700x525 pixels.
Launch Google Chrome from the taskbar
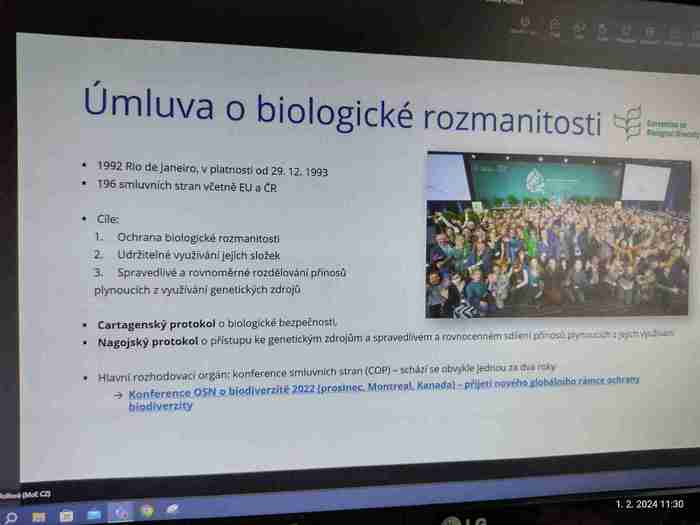(x=147, y=511)
